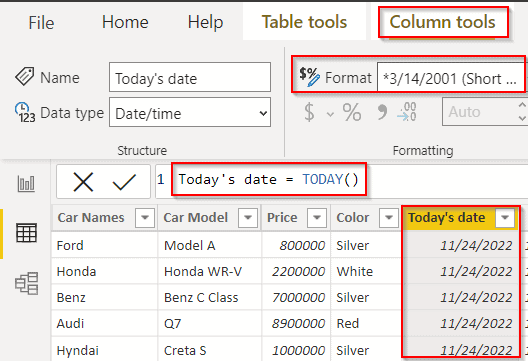The height and width of the screenshot is (361, 528).
Task: Open Color column filter dropdown
Action: [x=389, y=218]
